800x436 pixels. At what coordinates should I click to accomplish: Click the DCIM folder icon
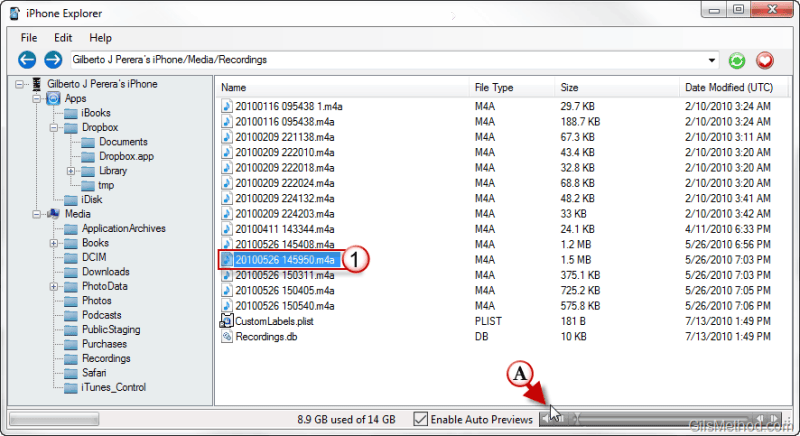[x=71, y=258]
